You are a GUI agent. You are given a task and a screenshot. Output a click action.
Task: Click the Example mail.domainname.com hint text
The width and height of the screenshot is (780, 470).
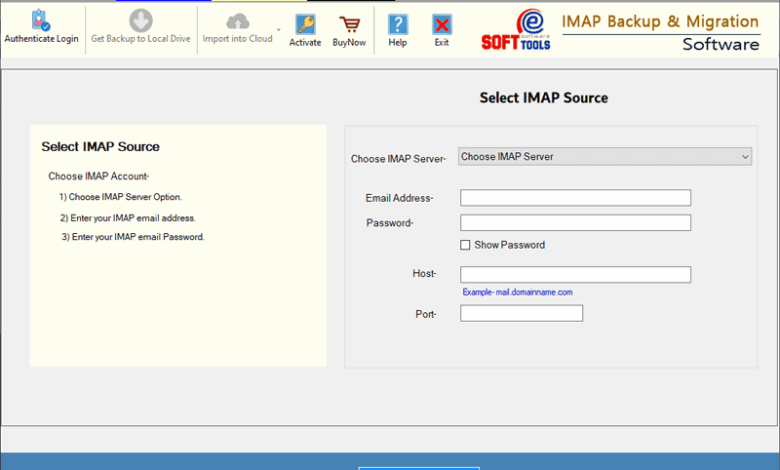pyautogui.click(x=517, y=292)
